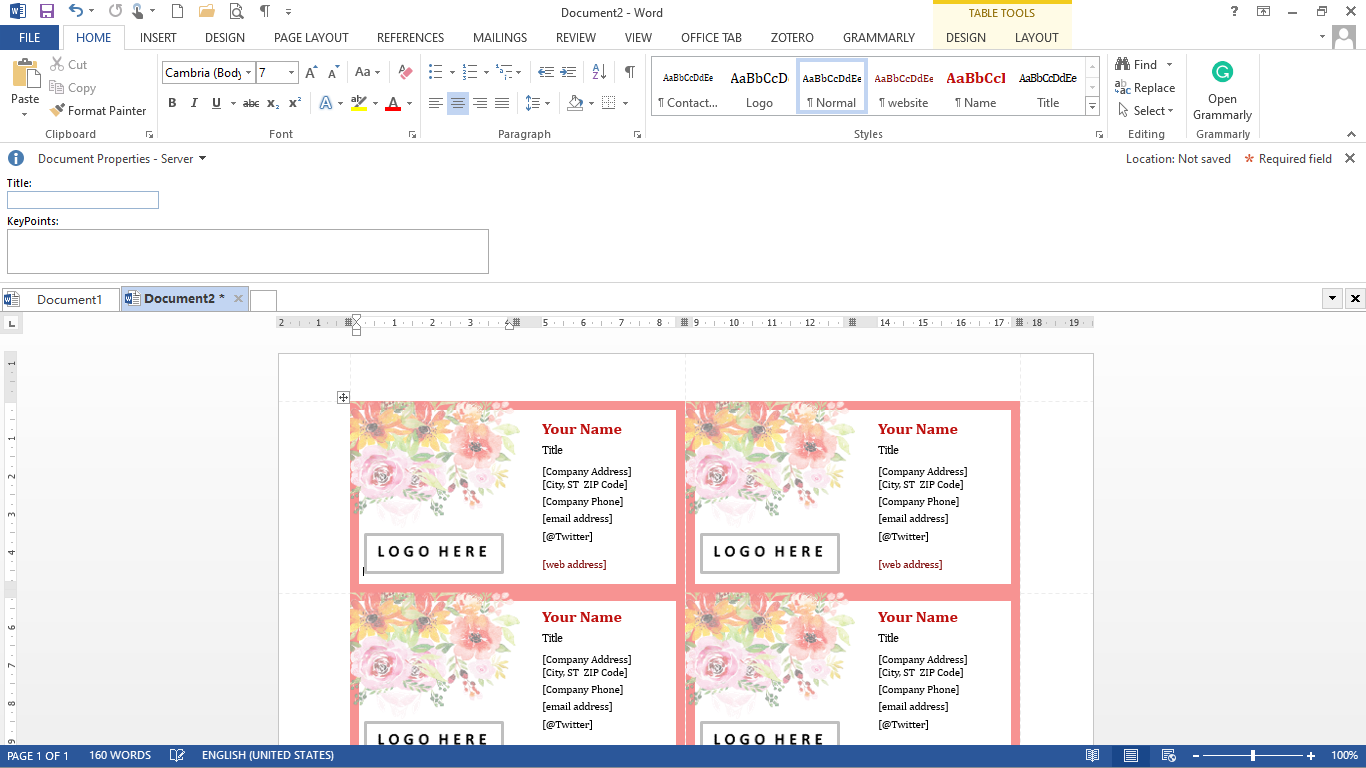Toggle Bold formatting
Viewport: 1366px width, 768px height.
(x=172, y=102)
